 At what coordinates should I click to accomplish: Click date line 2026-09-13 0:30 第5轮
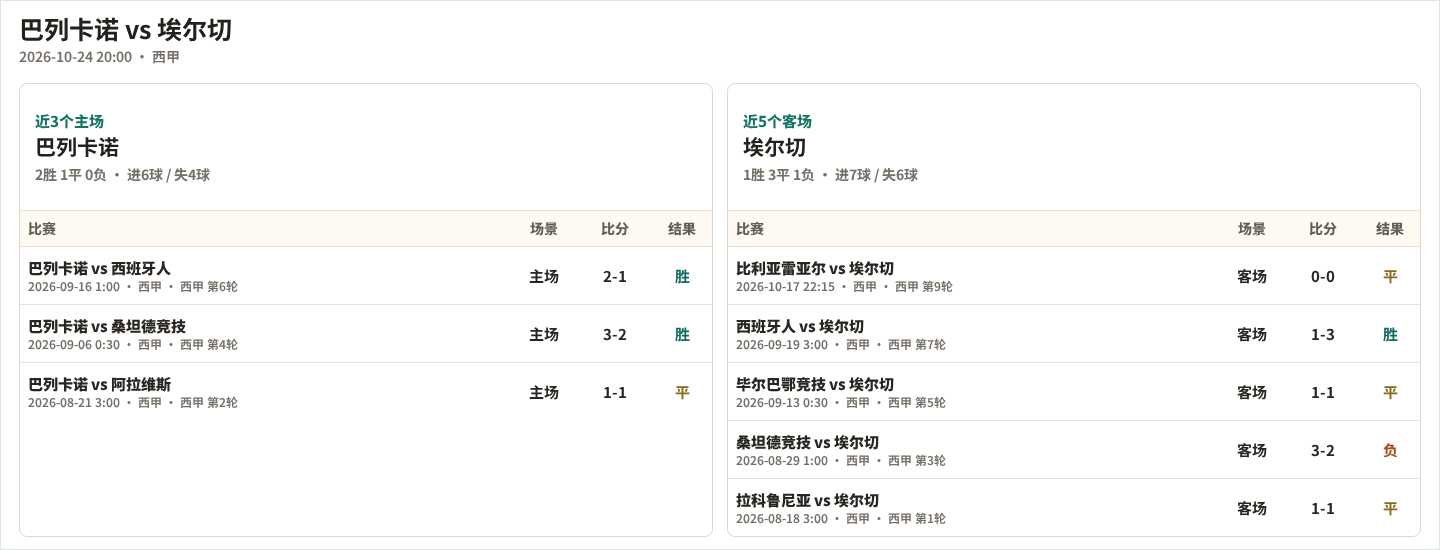pyautogui.click(x=841, y=403)
